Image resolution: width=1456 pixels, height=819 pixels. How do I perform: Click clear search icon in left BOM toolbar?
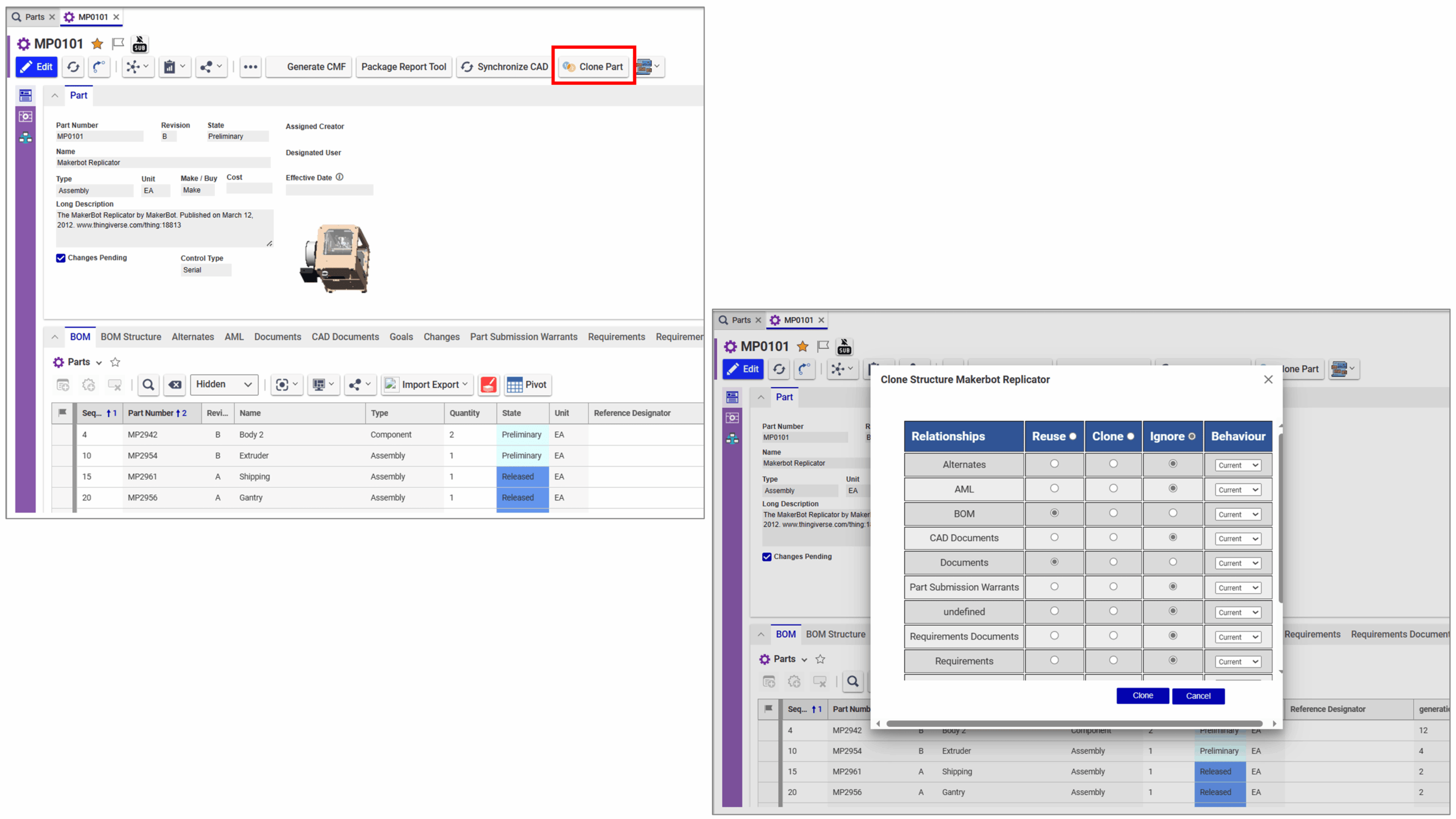click(175, 385)
